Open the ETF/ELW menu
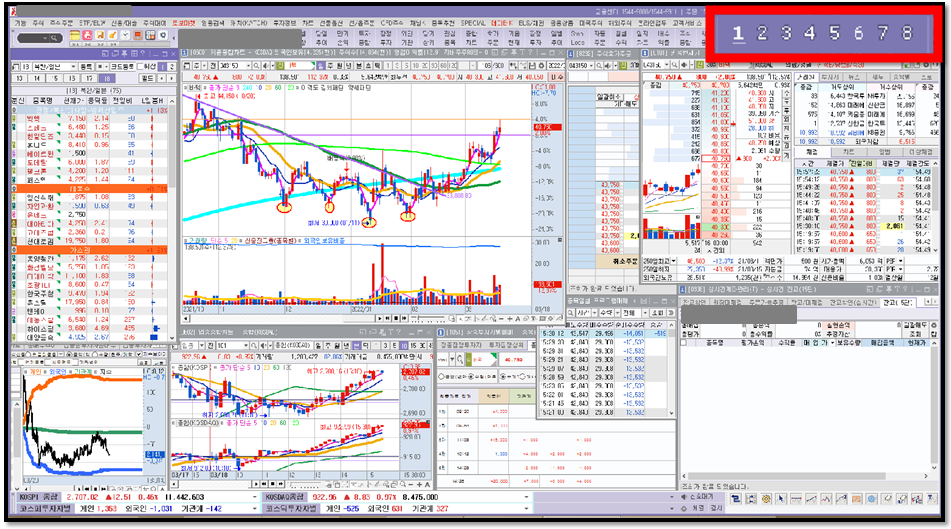Image resolution: width=951 pixels, height=529 pixels. 92,23
